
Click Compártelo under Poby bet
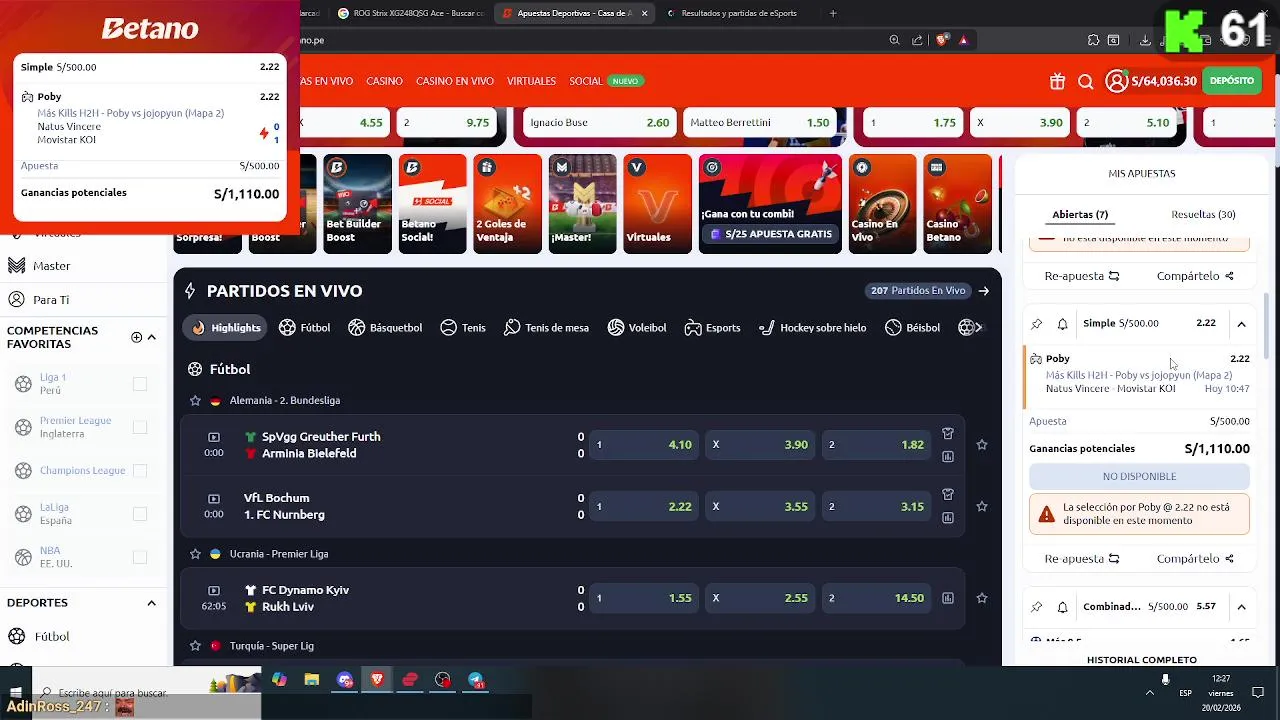(1195, 559)
